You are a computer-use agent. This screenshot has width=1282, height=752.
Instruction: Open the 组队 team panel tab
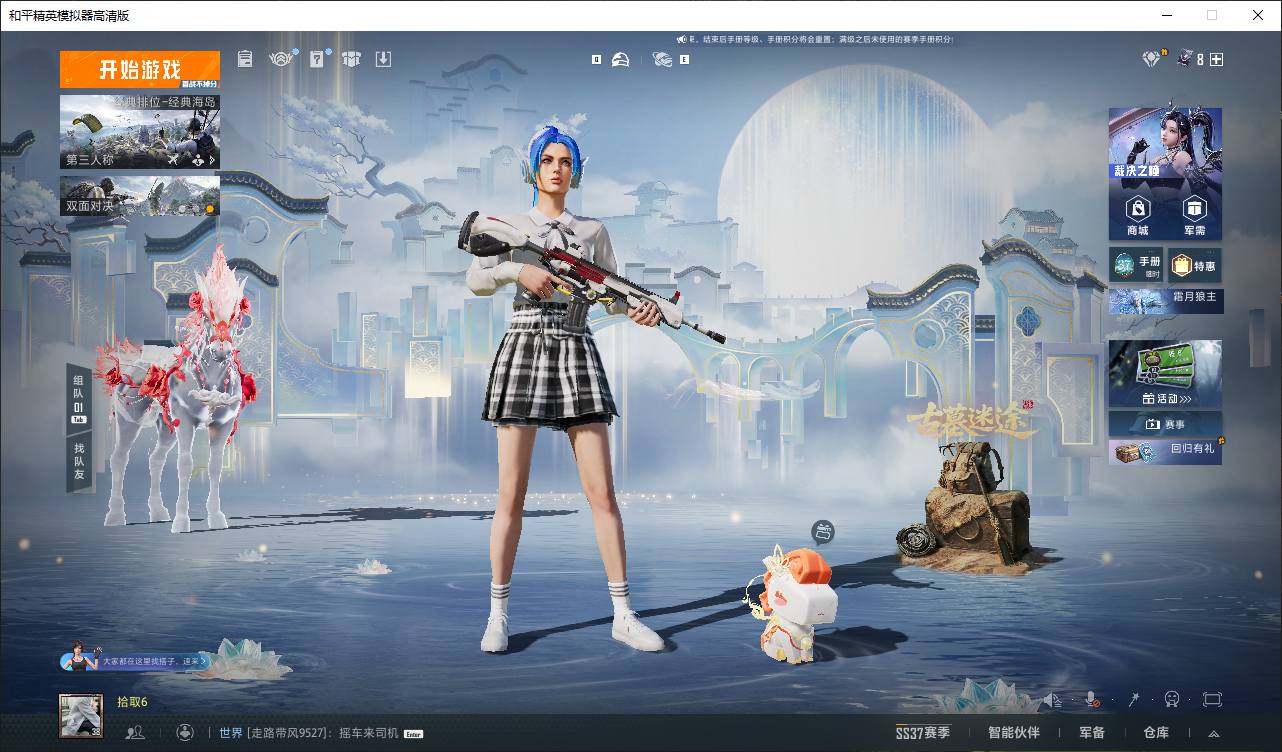(x=78, y=399)
